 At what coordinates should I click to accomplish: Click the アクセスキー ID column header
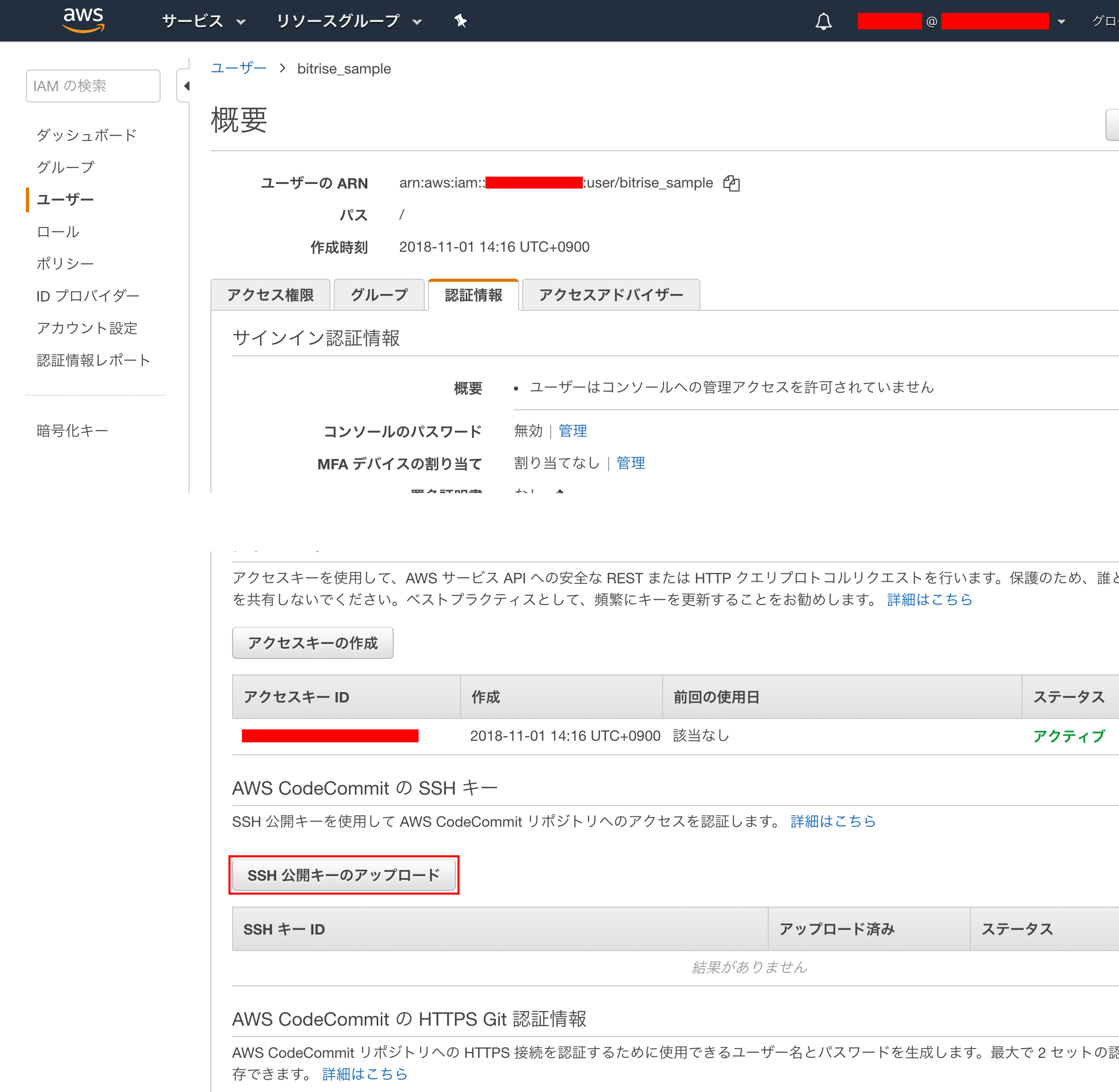pyautogui.click(x=347, y=697)
